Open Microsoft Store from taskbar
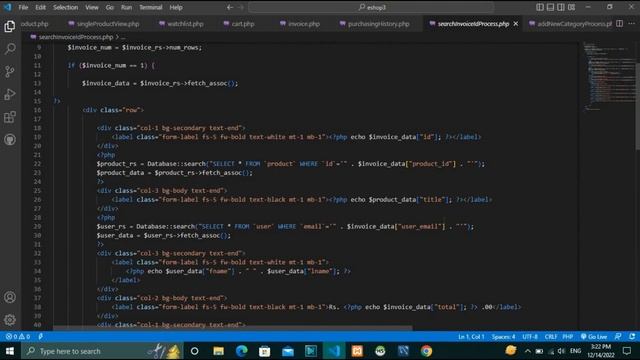 (264, 351)
